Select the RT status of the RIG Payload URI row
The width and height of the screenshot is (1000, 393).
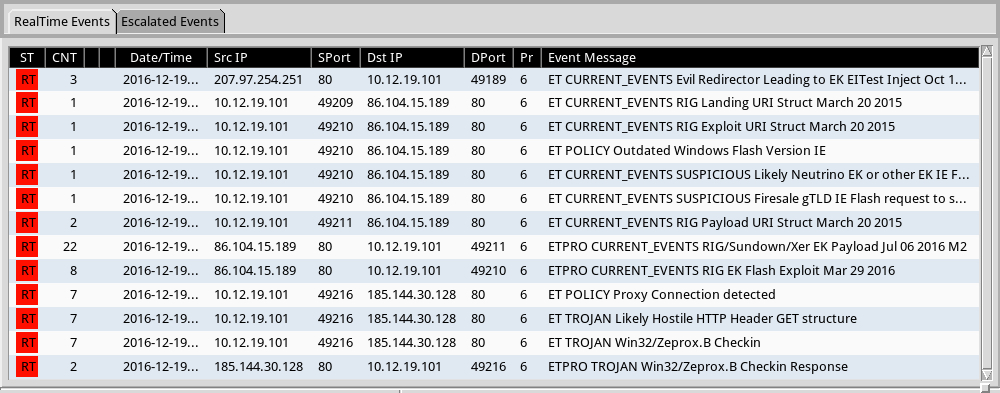27,223
